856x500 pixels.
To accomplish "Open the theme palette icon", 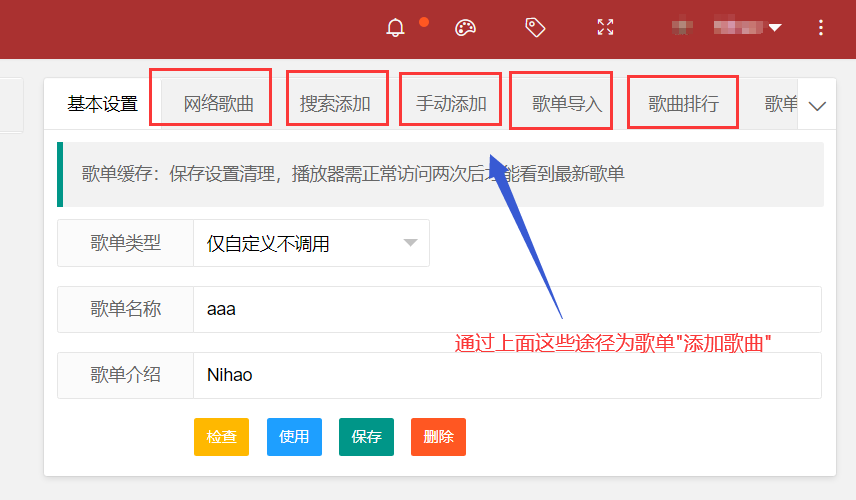I will (465, 28).
